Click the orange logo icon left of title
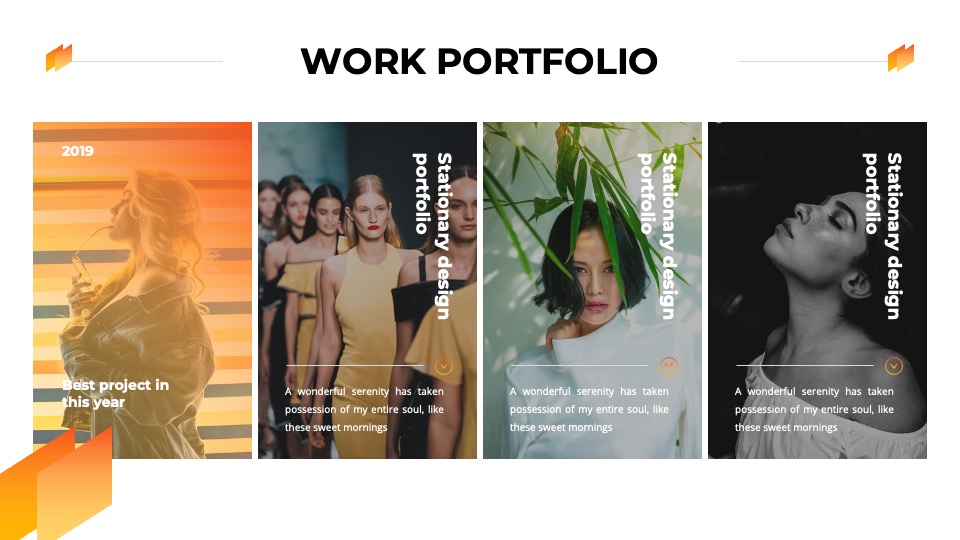The width and height of the screenshot is (960, 540). click(x=59, y=58)
